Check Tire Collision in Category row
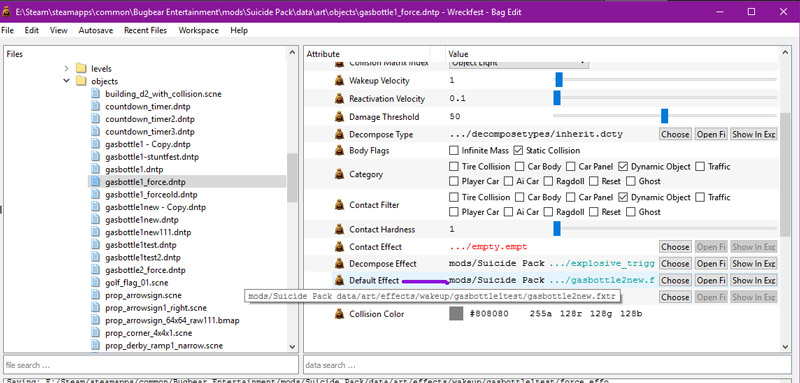Image resolution: width=800 pixels, height=383 pixels. point(454,166)
